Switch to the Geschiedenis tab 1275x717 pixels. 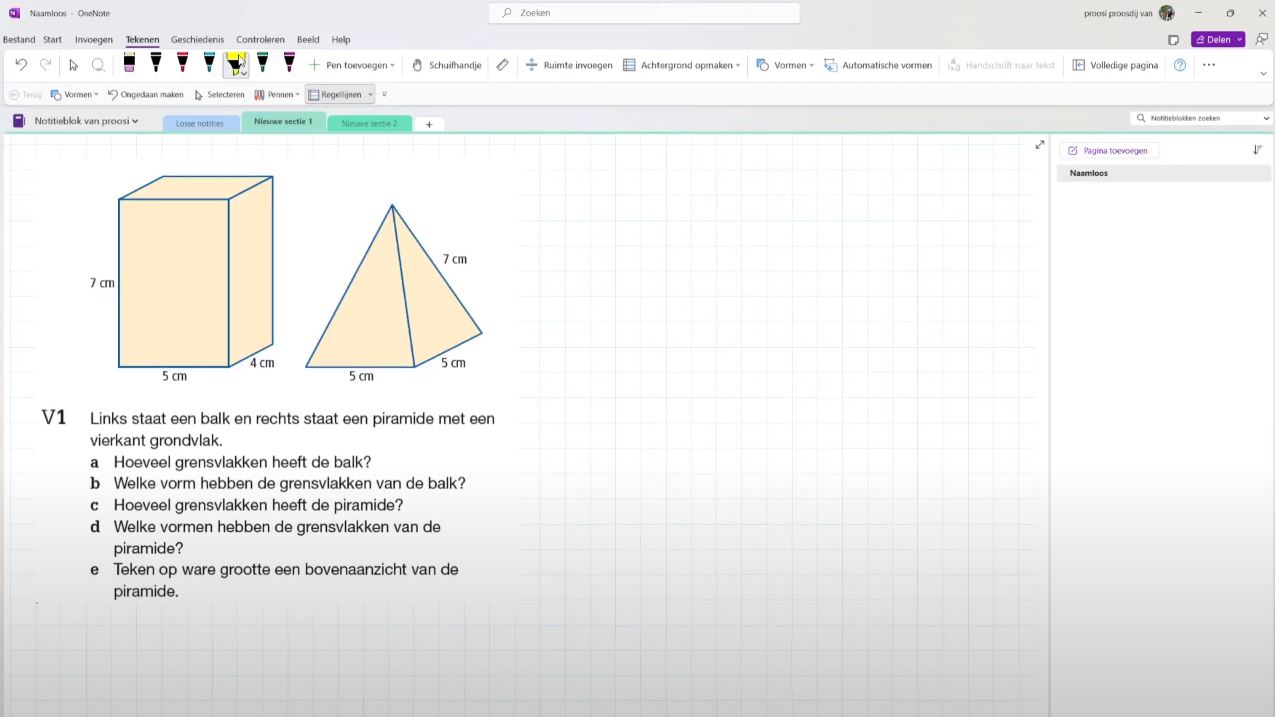click(x=198, y=40)
